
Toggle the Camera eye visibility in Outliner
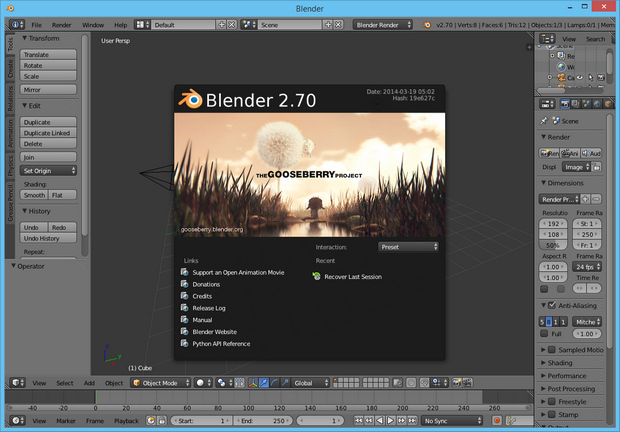[x=580, y=77]
